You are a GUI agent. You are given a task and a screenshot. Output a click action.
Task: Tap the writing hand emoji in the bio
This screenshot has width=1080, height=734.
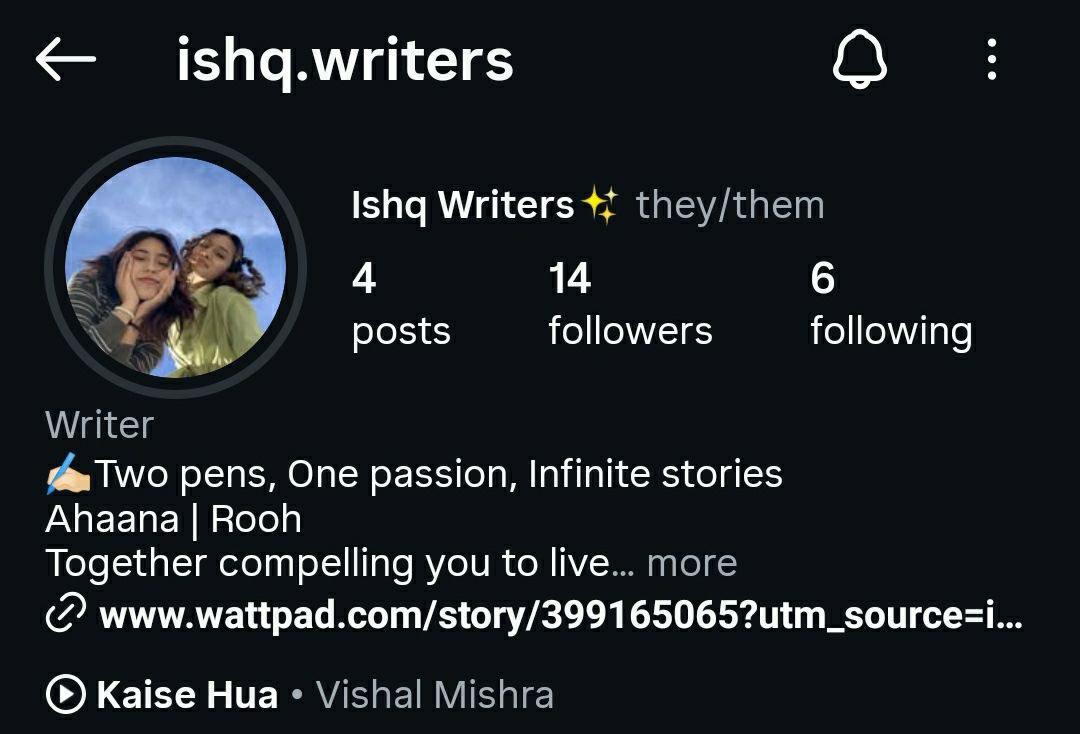click(68, 474)
